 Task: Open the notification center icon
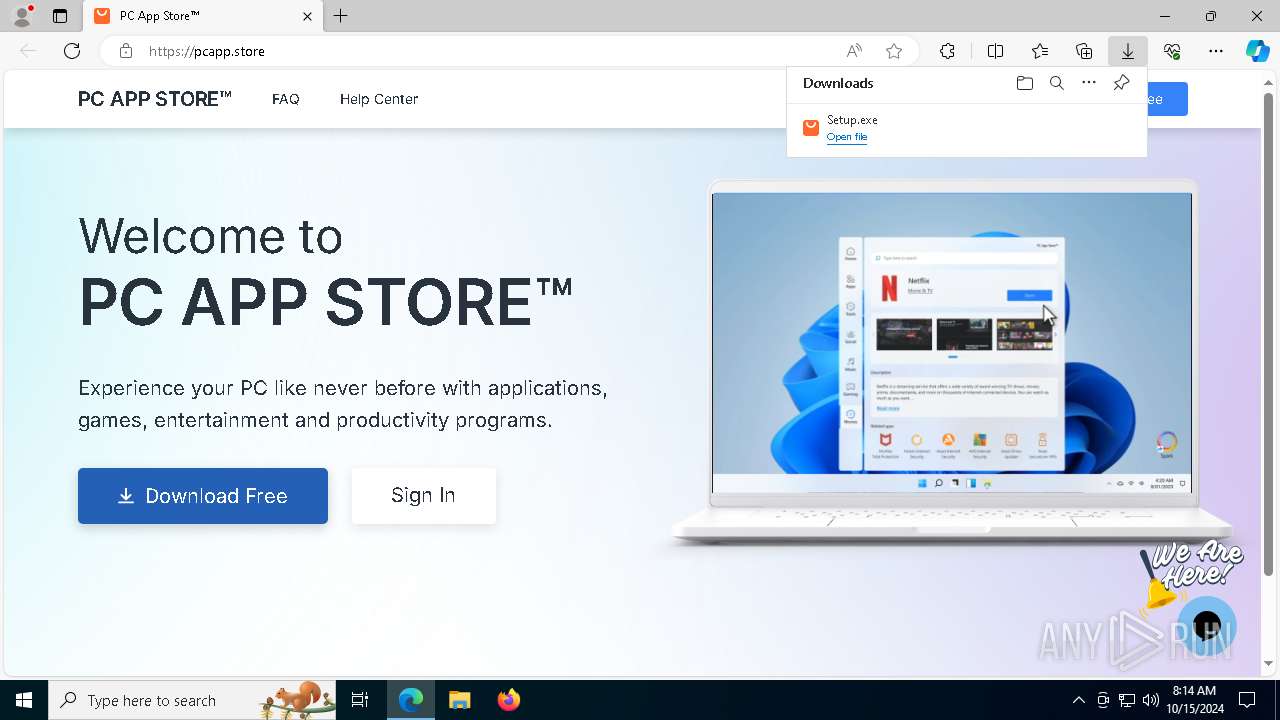pyautogui.click(x=1247, y=700)
